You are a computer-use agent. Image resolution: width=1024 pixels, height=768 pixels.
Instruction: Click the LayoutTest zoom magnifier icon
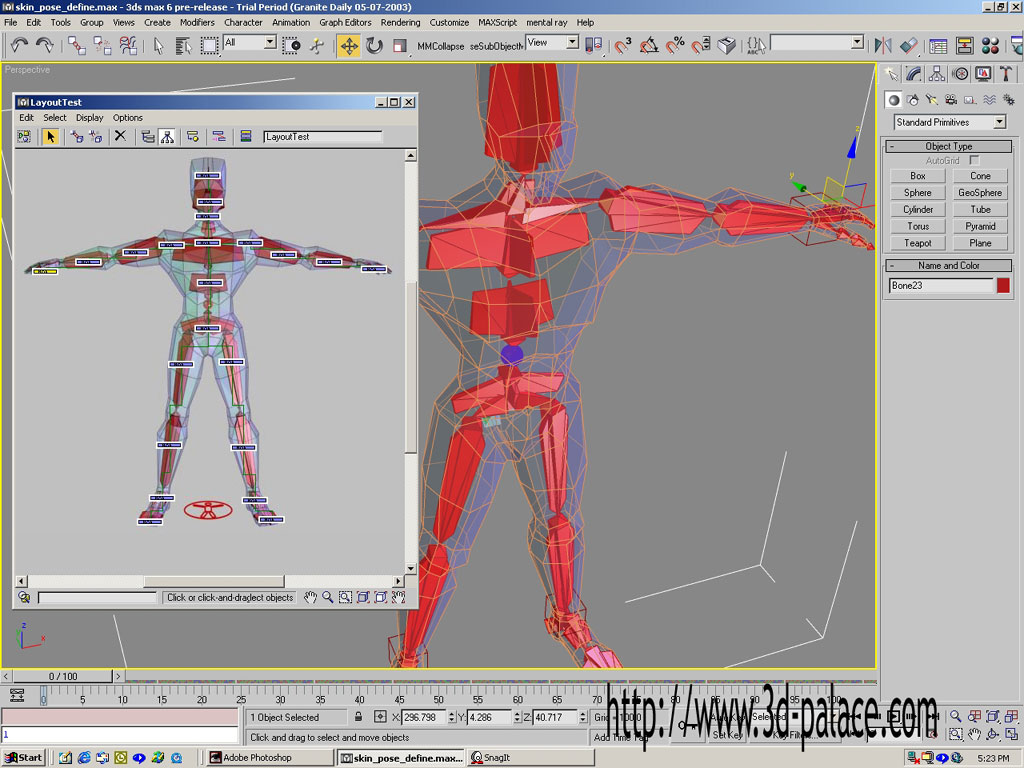point(327,597)
